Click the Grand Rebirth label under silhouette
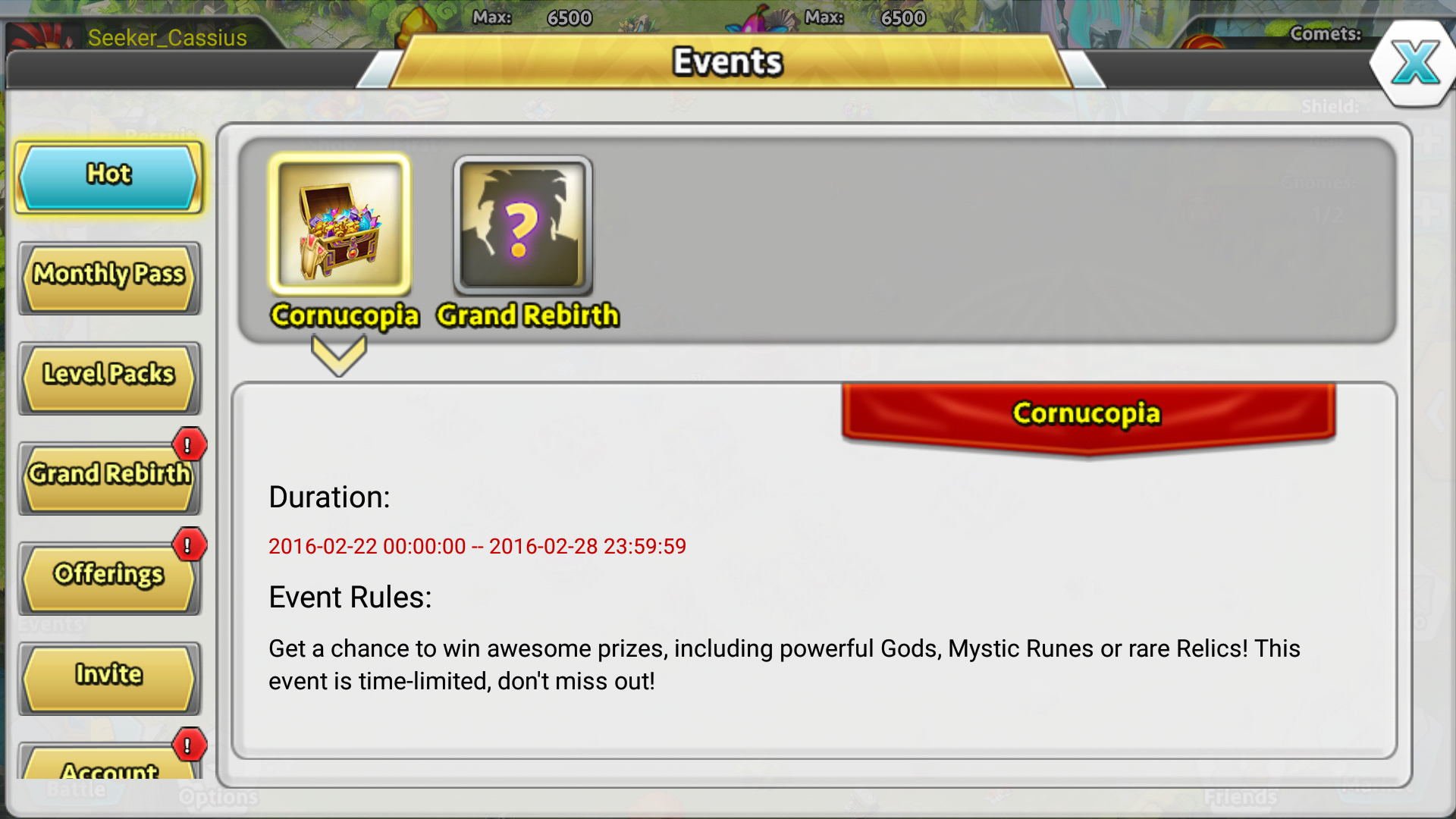This screenshot has height=819, width=1456. tap(528, 315)
